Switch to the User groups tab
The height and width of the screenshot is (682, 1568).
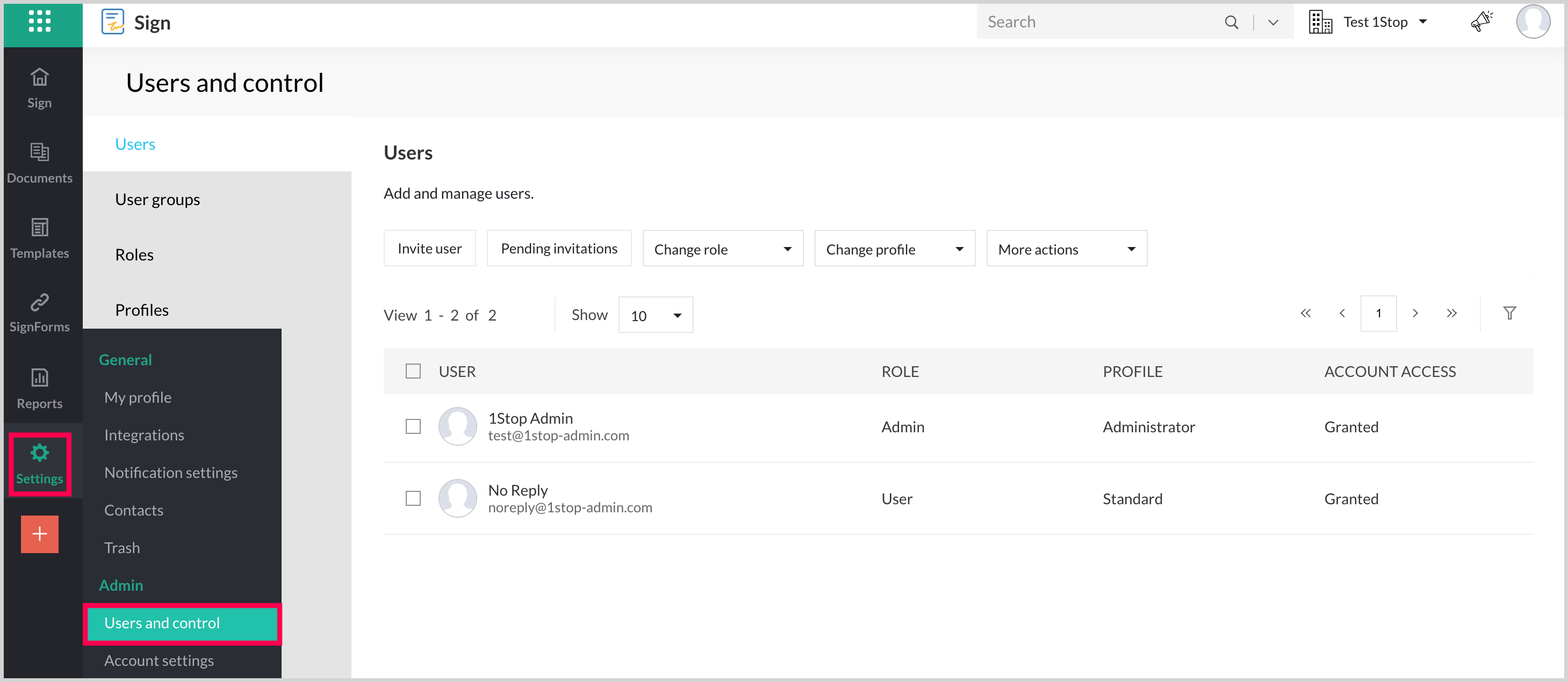(157, 200)
